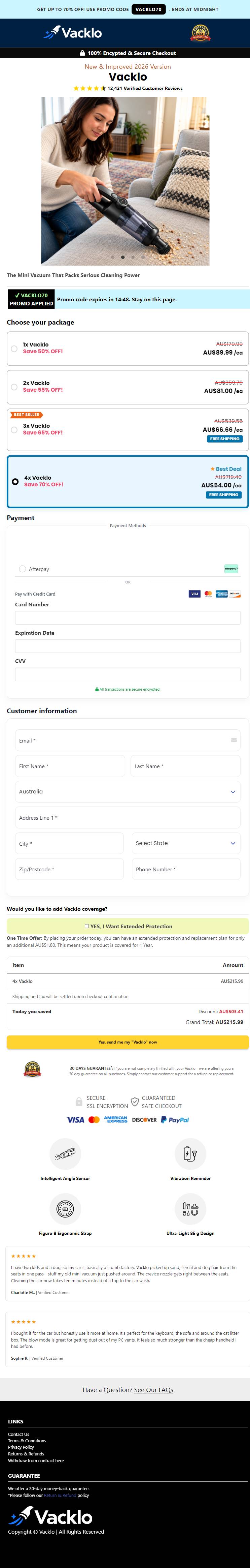Click the star rating on Sophie R.'s review

click(x=24, y=1322)
